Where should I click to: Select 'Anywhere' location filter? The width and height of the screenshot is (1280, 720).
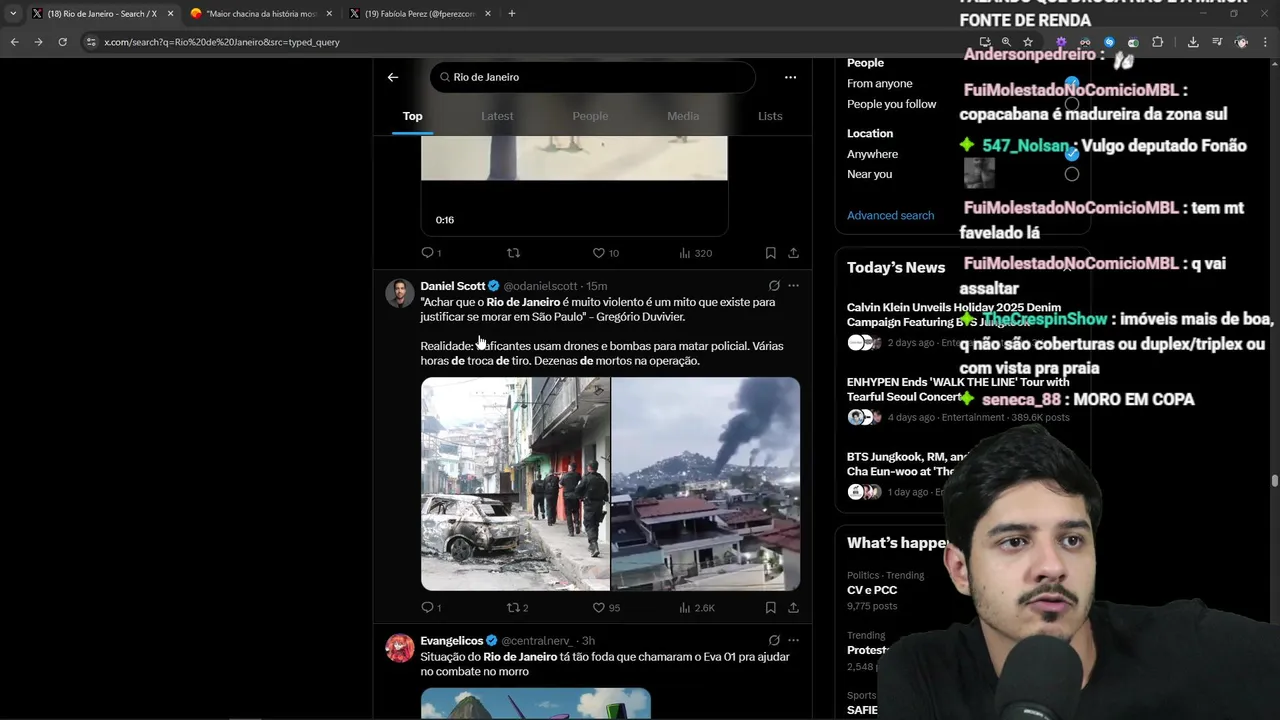tap(1072, 154)
